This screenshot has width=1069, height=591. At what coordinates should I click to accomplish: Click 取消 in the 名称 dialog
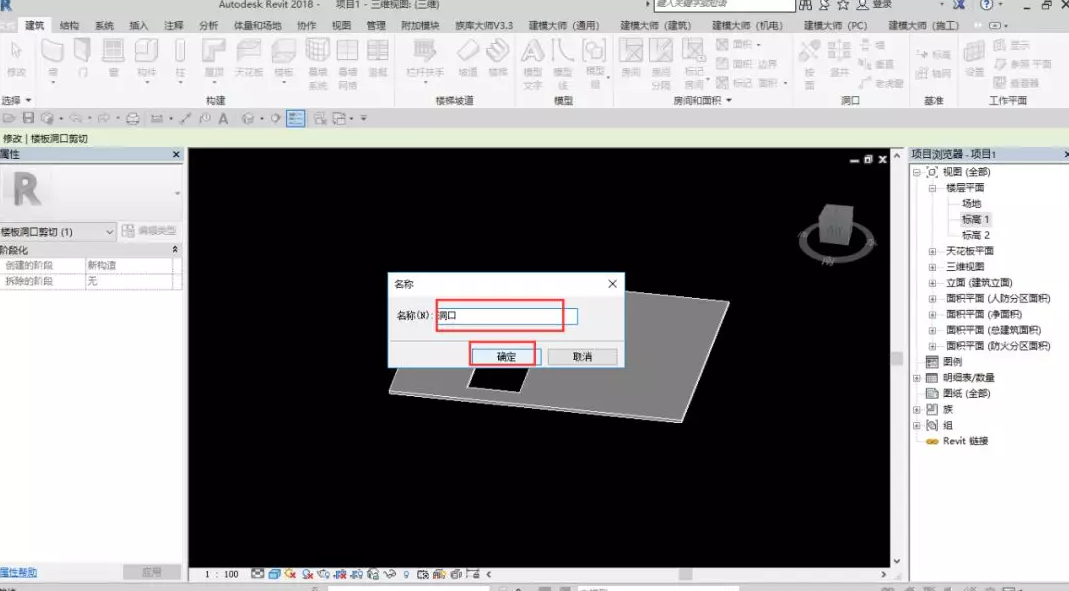(x=582, y=357)
